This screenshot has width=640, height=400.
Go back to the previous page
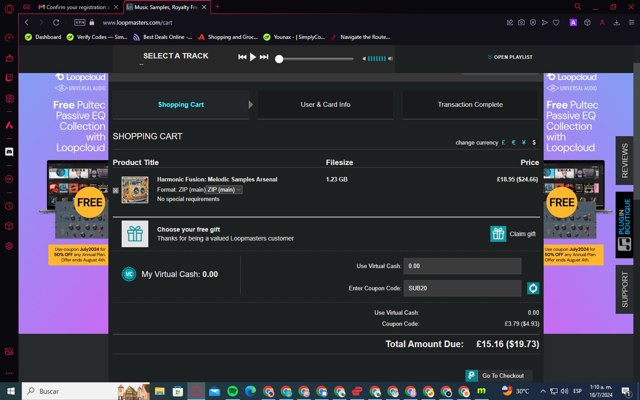pos(27,22)
